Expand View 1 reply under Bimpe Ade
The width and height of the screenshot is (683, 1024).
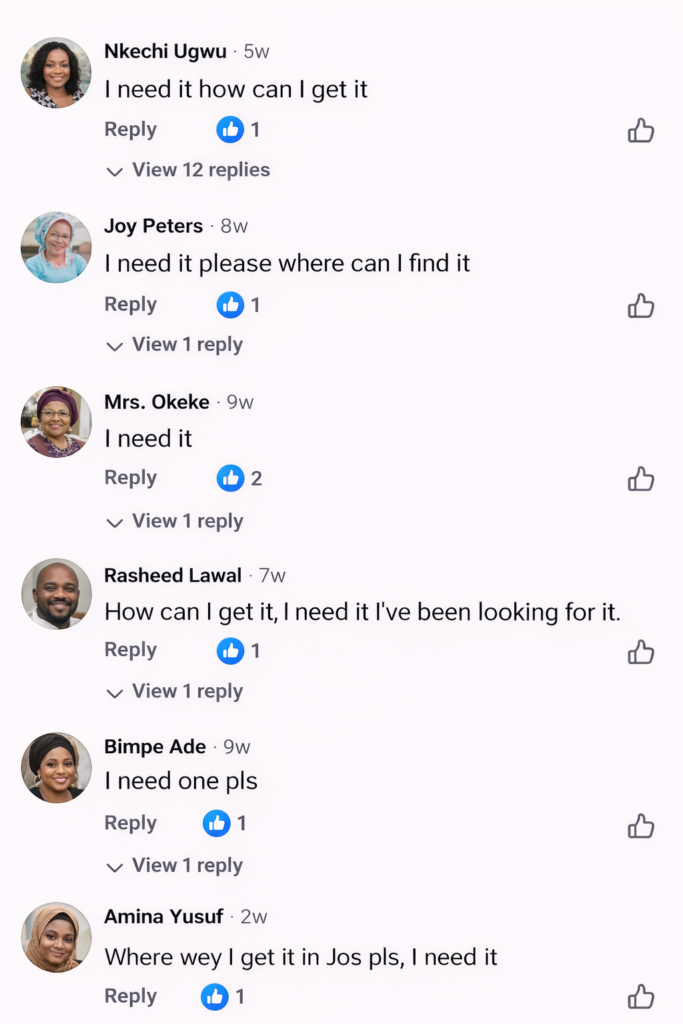(x=175, y=866)
